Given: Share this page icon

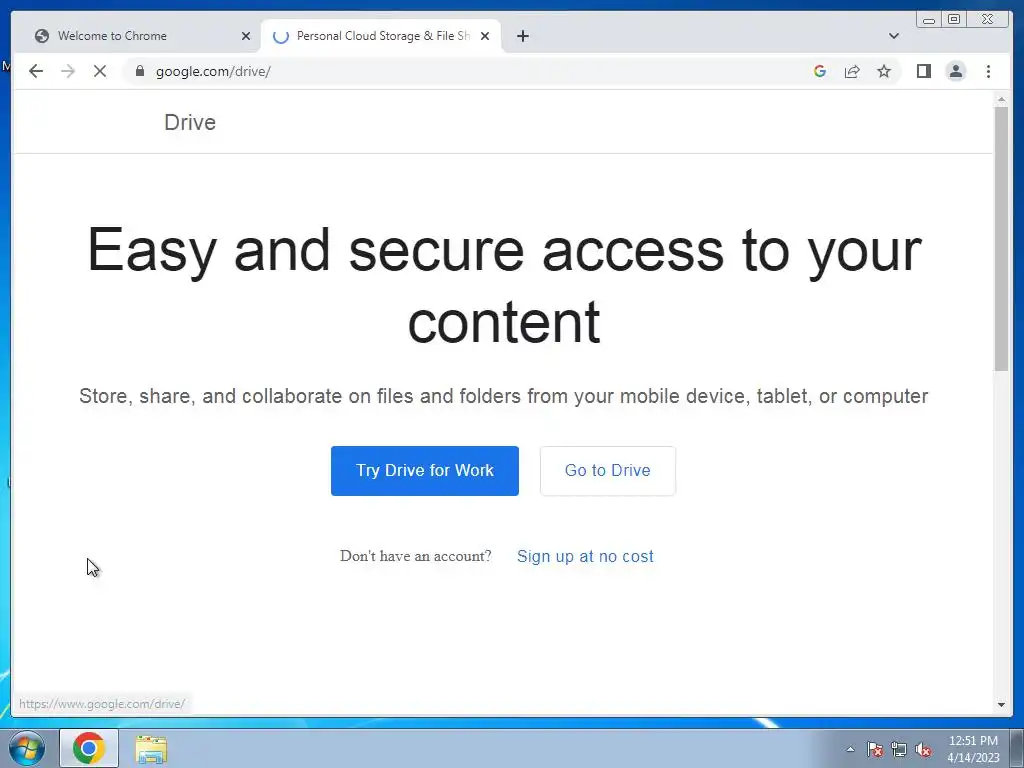Looking at the screenshot, I should (x=852, y=71).
